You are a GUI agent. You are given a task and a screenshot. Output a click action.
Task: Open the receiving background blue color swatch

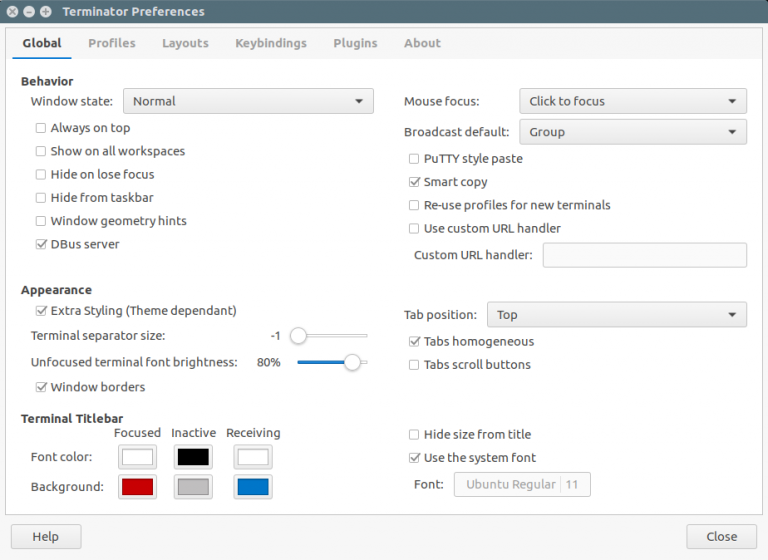[x=253, y=487]
